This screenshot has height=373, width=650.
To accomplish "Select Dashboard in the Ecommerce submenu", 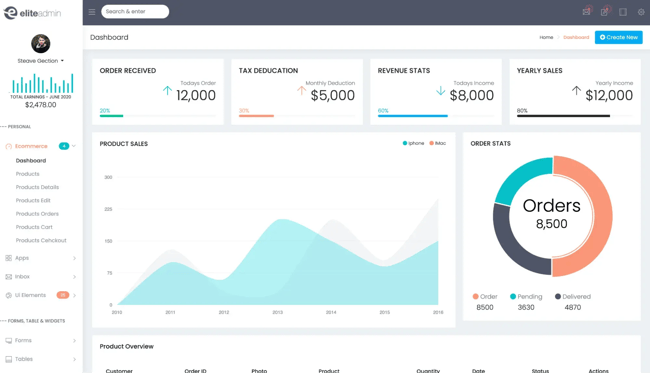I will pos(31,160).
